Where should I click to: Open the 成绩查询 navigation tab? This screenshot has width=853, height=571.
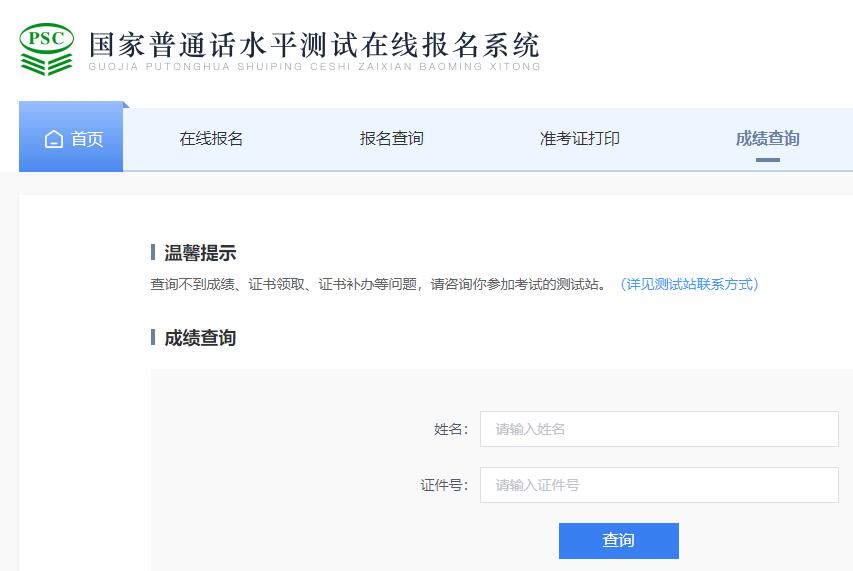pyautogui.click(x=767, y=139)
